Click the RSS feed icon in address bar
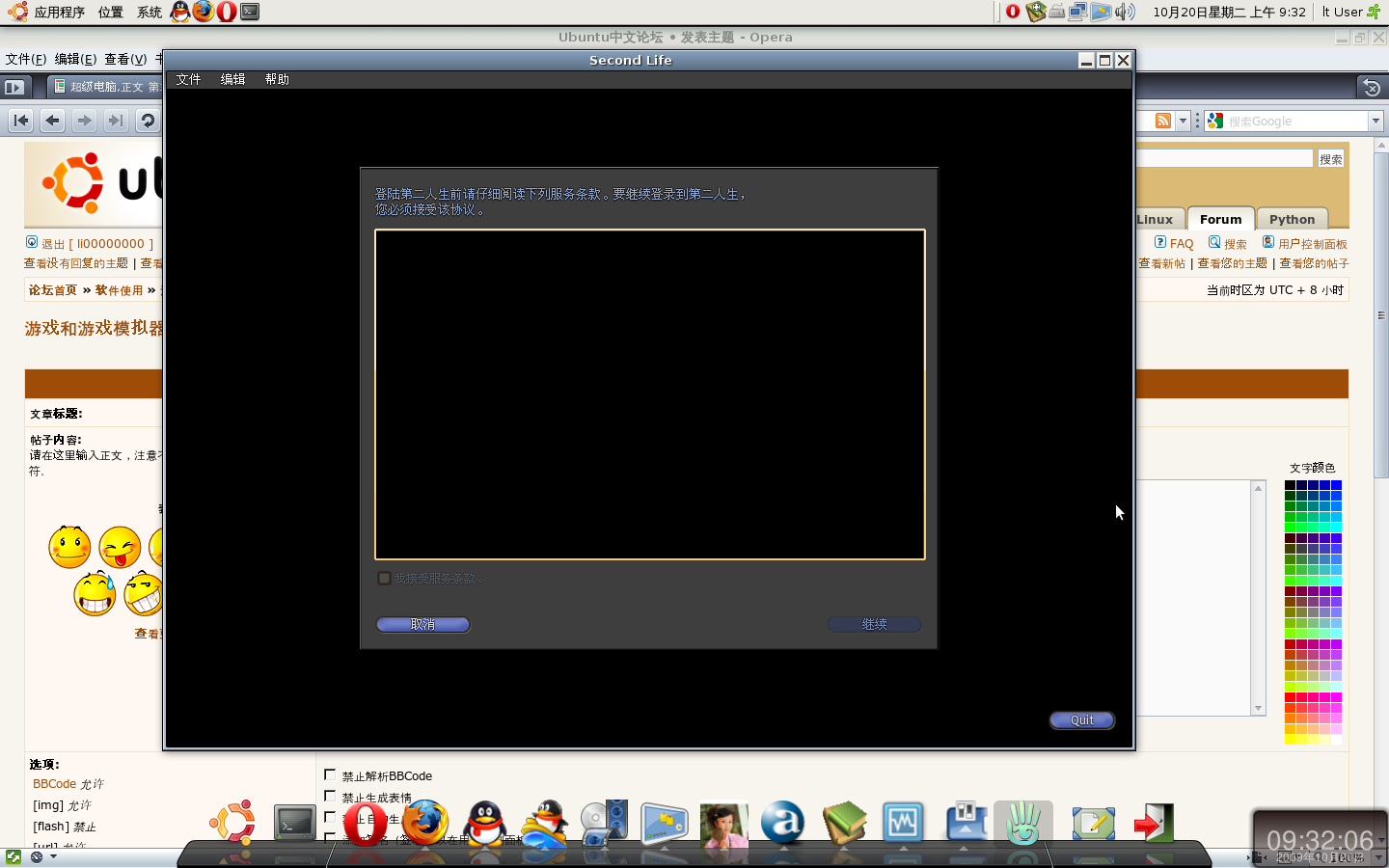 pyautogui.click(x=1163, y=121)
